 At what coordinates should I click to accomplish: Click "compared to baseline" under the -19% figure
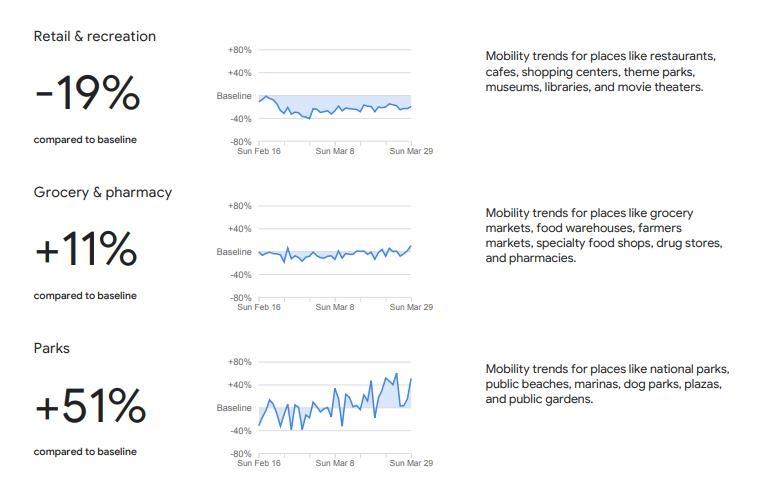pos(85,140)
